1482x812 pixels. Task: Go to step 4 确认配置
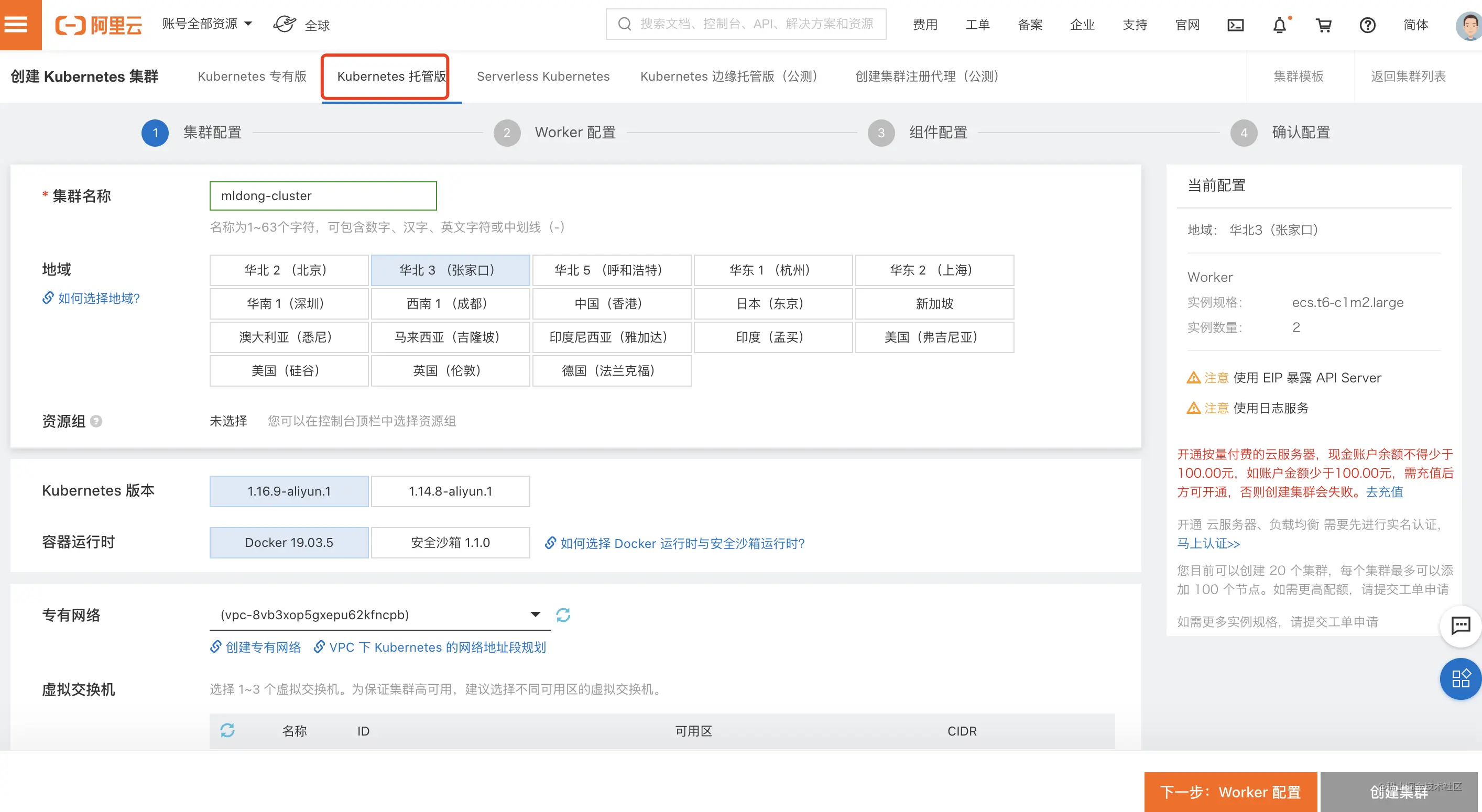click(1281, 133)
